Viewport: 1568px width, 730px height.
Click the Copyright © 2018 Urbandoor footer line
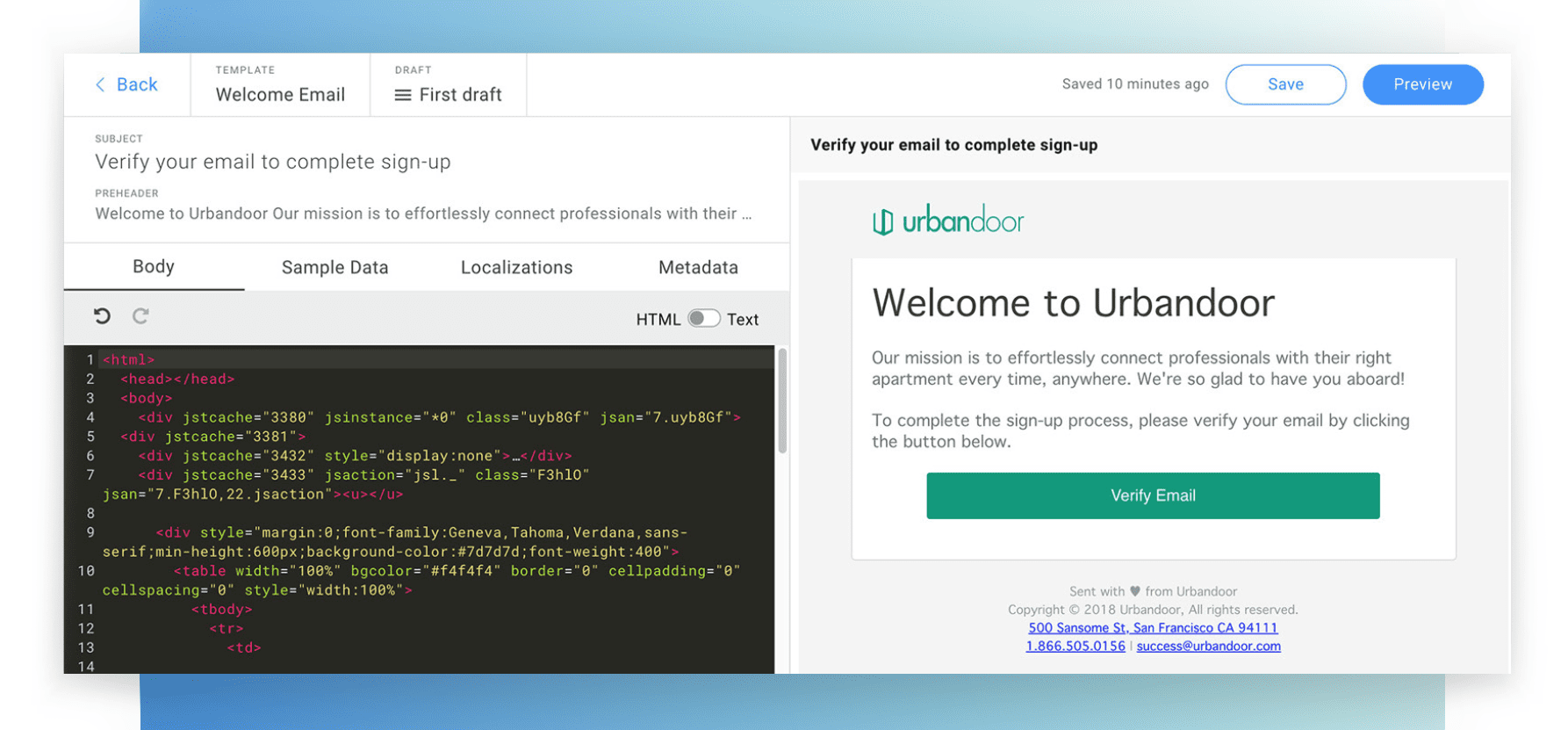1153,610
